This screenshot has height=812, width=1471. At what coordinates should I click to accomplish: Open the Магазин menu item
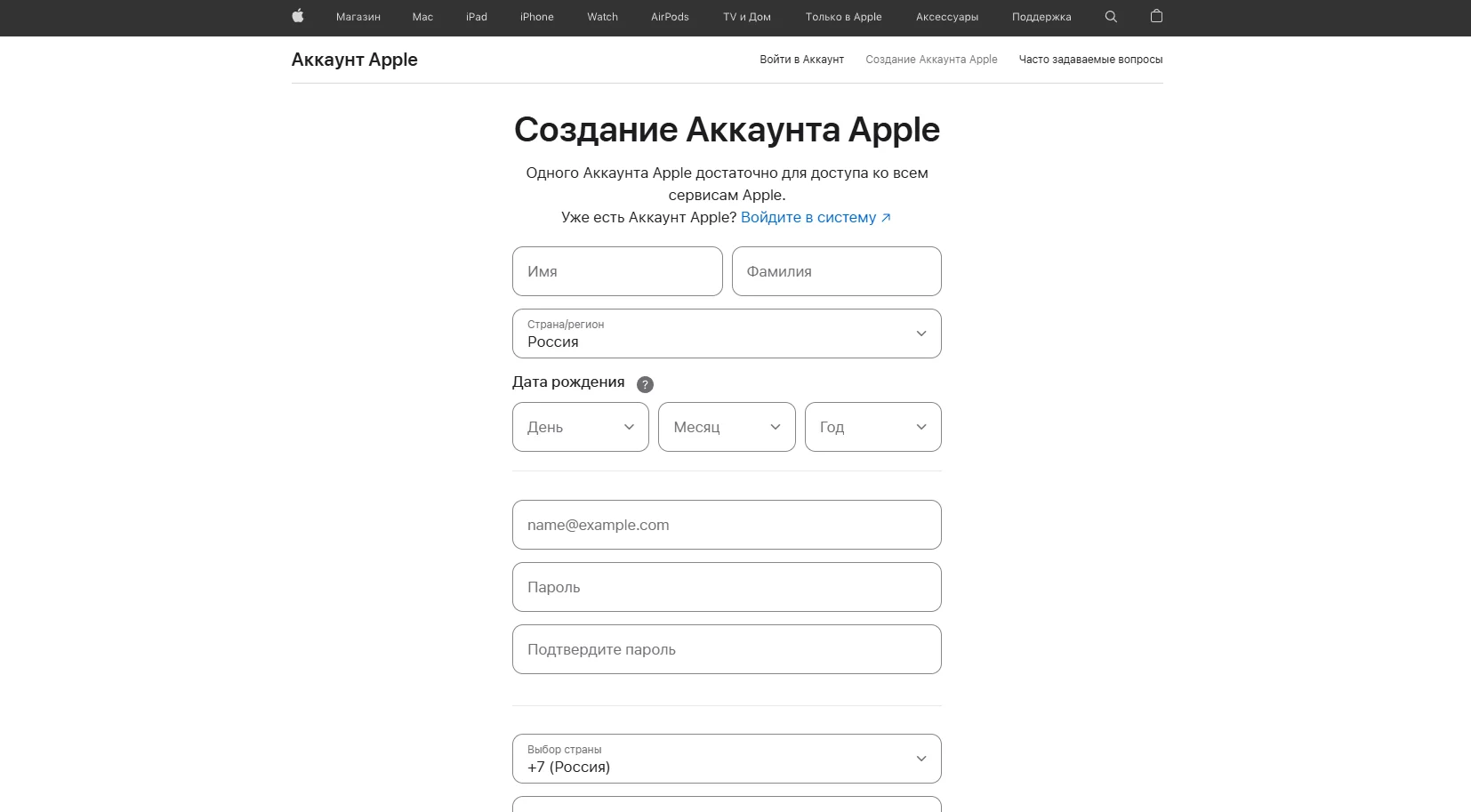[x=358, y=17]
